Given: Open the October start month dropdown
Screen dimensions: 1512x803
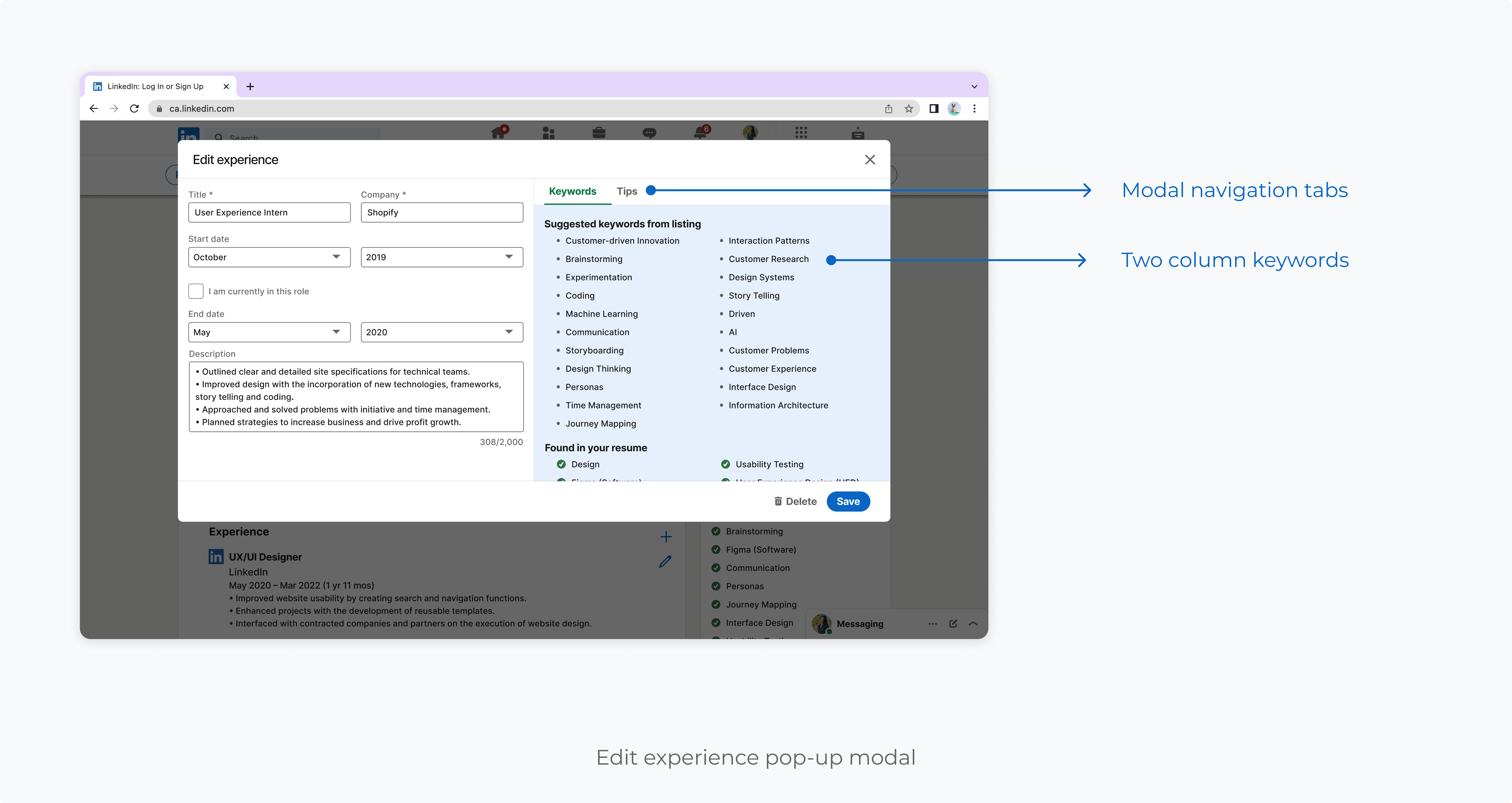Looking at the screenshot, I should click(x=269, y=257).
